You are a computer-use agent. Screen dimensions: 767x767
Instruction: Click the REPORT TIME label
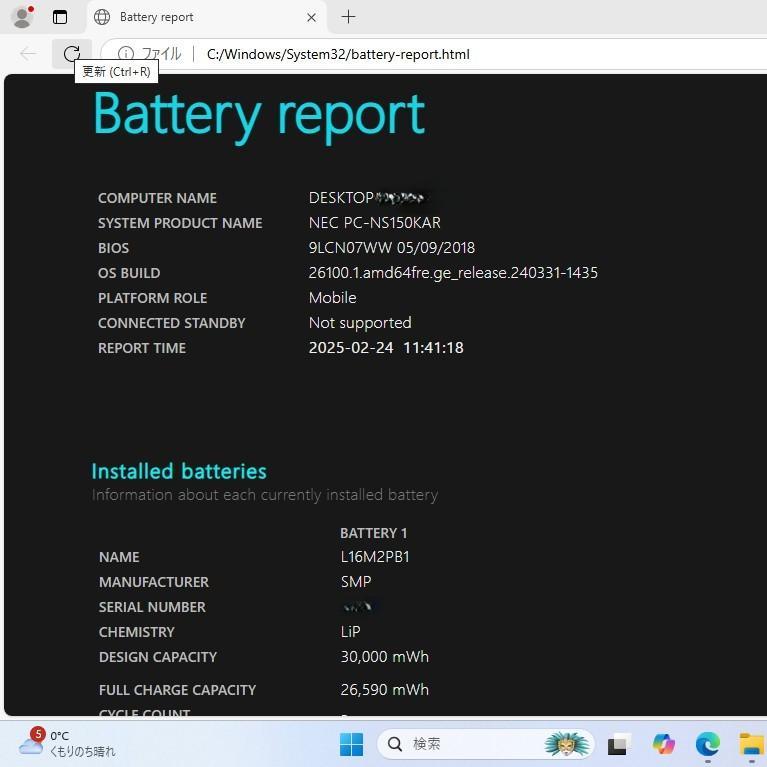coord(142,348)
